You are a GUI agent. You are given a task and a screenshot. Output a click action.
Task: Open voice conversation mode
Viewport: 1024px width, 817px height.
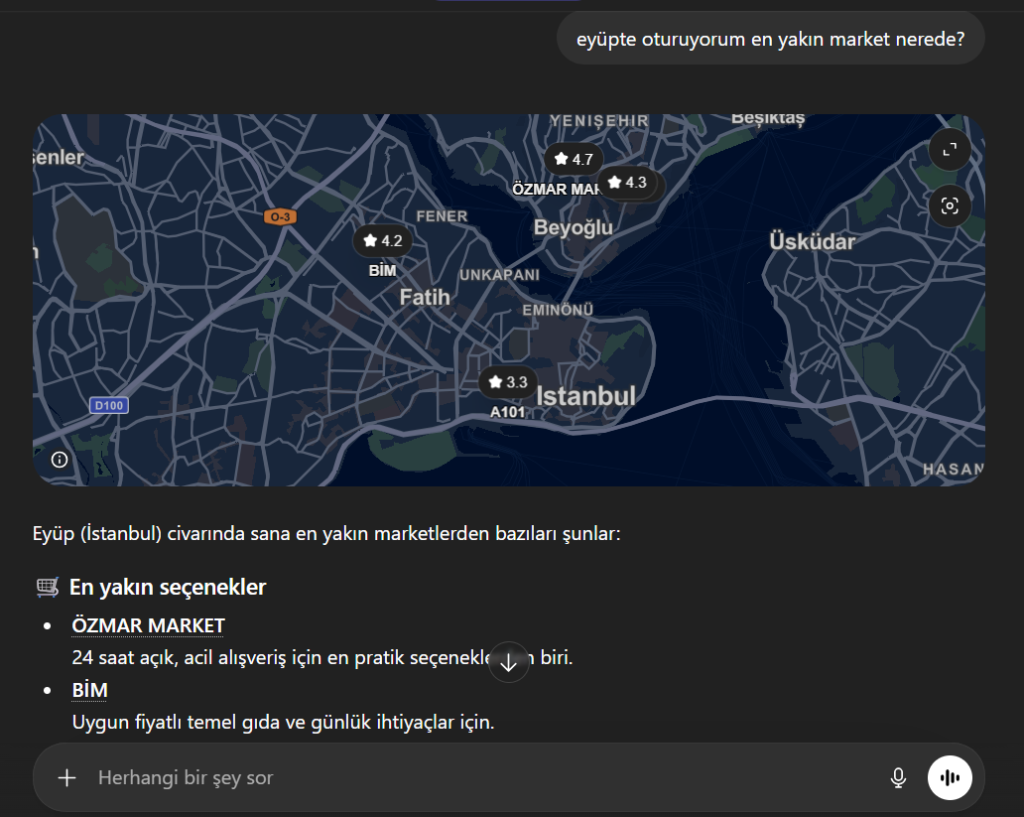949,777
